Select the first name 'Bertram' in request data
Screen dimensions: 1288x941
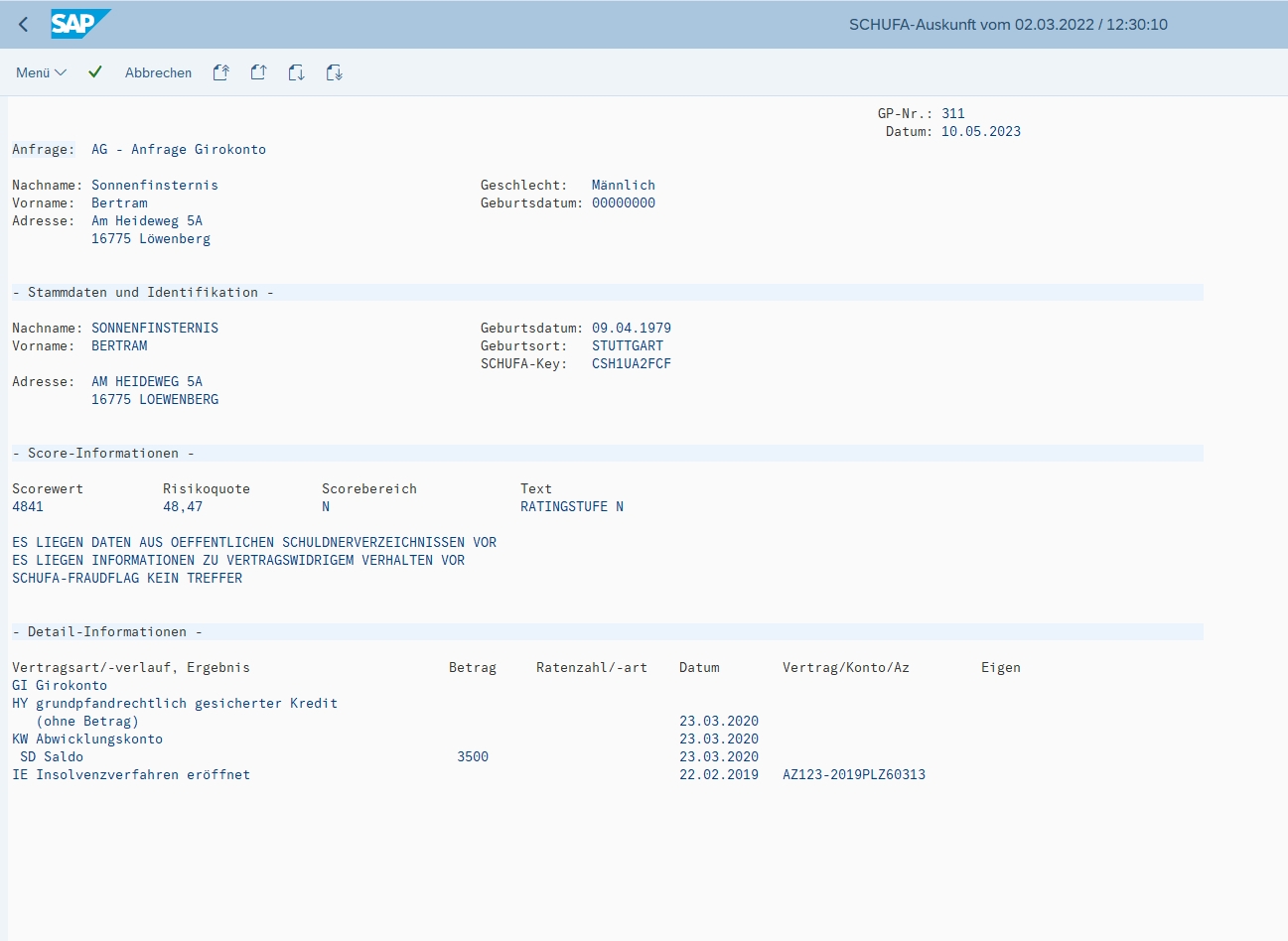coord(119,202)
